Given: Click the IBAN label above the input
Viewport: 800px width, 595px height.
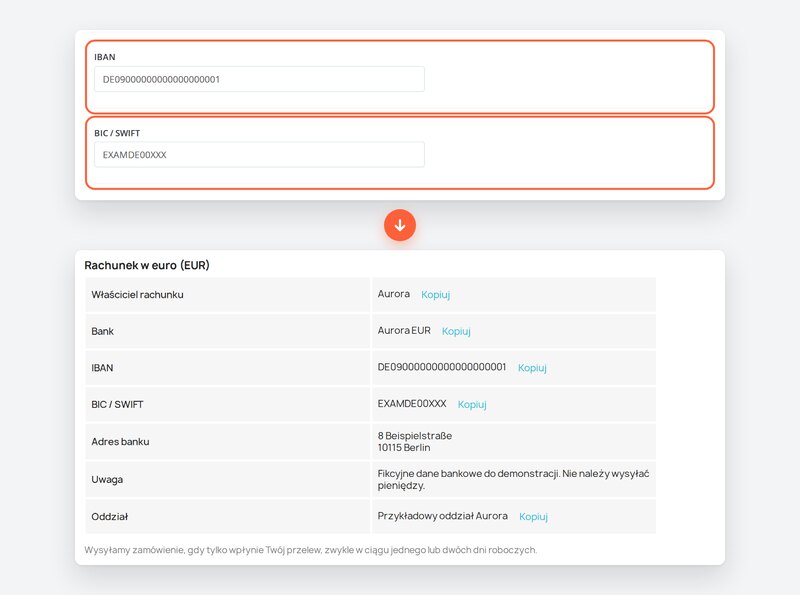Looking at the screenshot, I should (105, 57).
